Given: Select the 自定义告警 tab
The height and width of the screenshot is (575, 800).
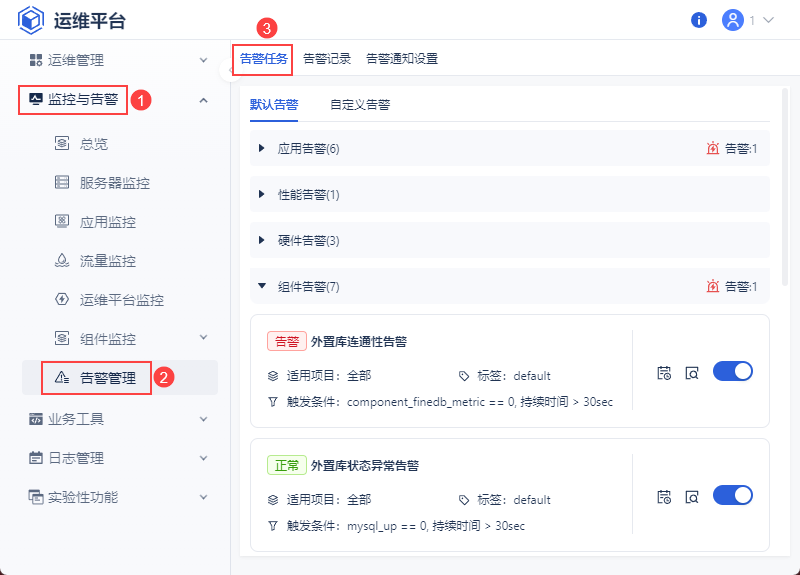Looking at the screenshot, I should (x=360, y=104).
